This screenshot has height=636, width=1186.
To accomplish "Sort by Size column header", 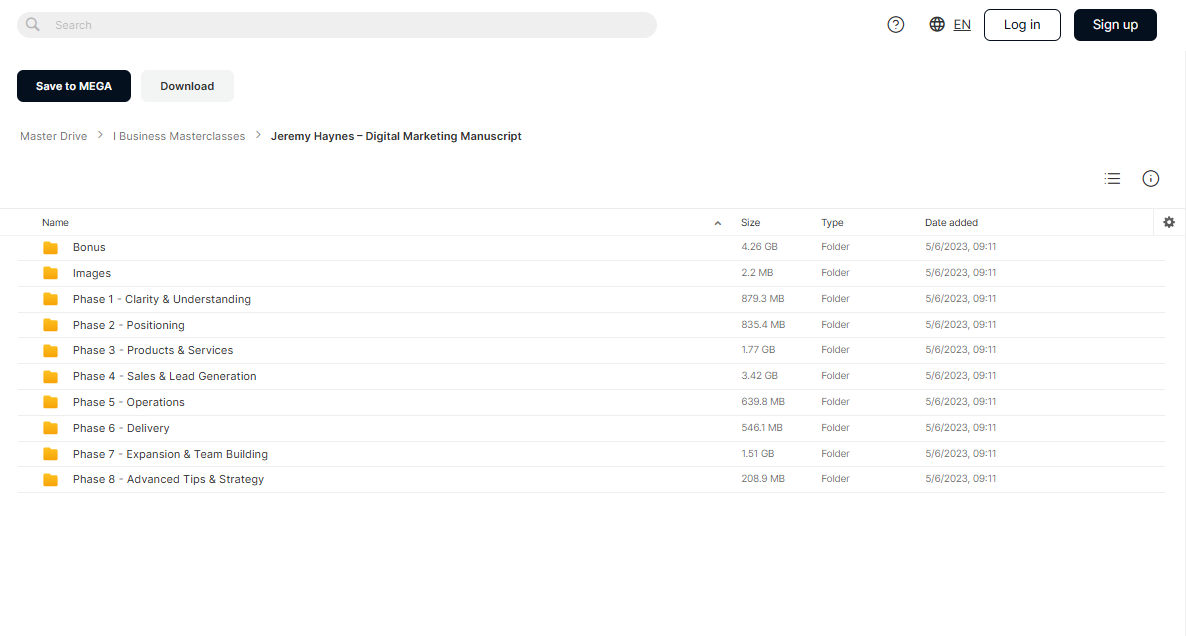I will (x=750, y=222).
